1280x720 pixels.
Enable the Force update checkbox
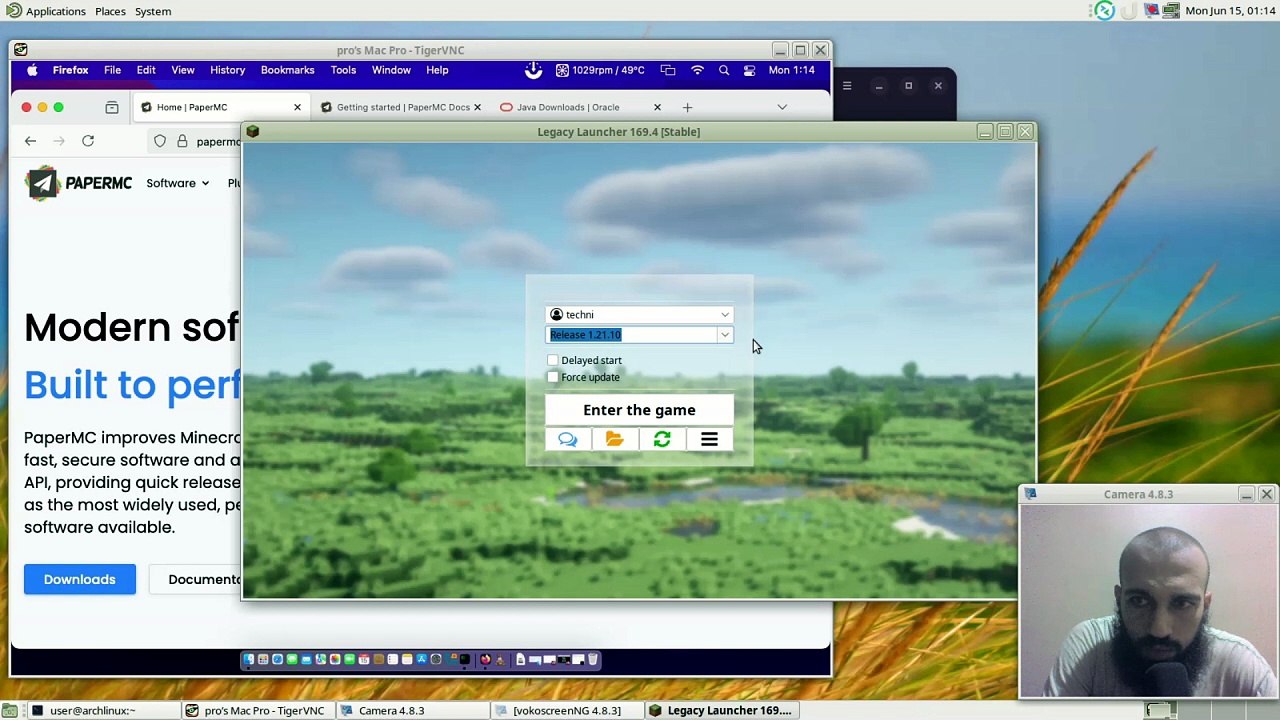553,377
